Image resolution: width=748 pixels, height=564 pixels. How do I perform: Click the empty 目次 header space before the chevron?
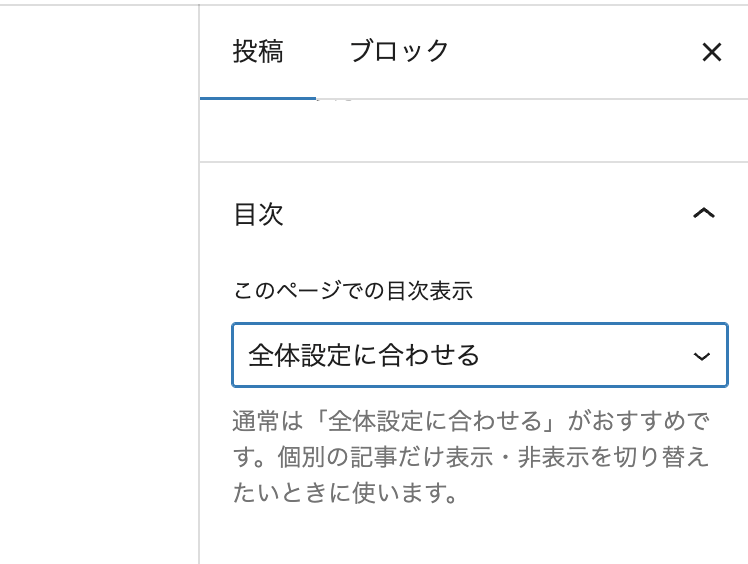pos(480,214)
